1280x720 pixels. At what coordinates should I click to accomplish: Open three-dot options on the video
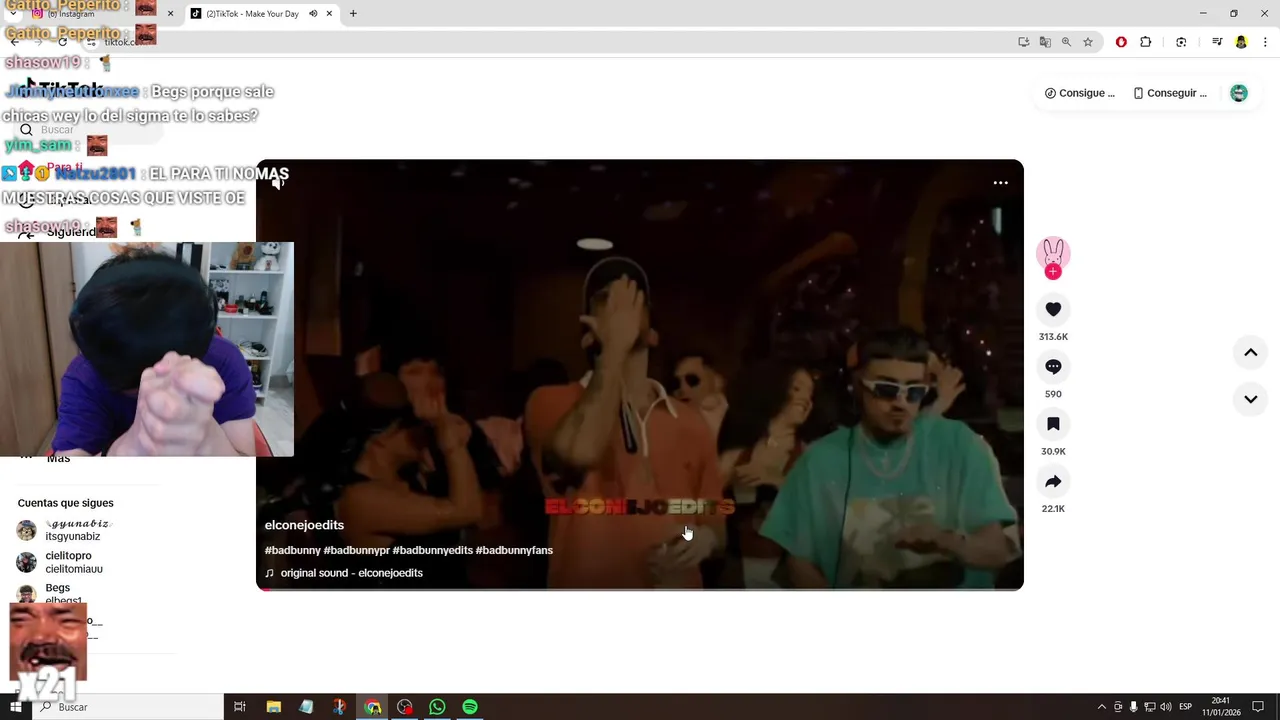tap(1000, 183)
